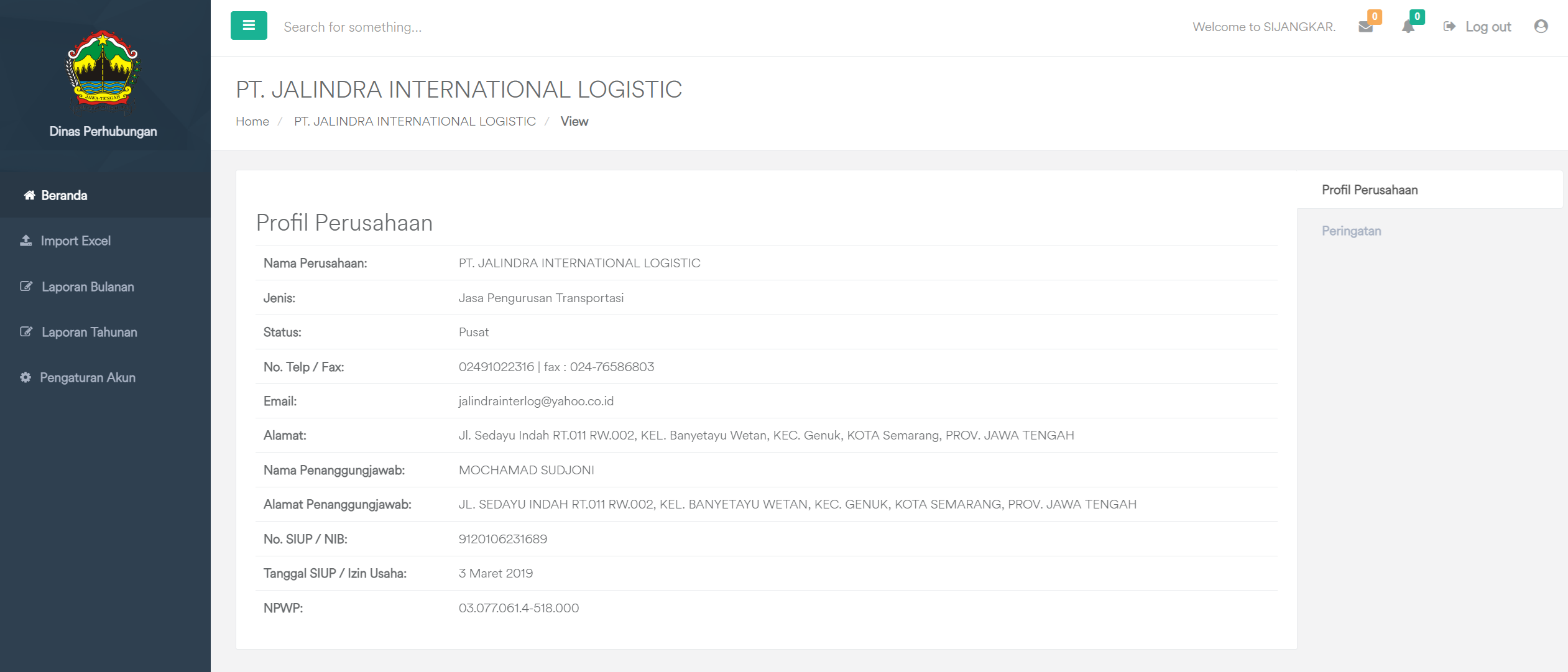The image size is (1568, 672).
Task: Click the Beranda home icon
Action: pyautogui.click(x=29, y=195)
